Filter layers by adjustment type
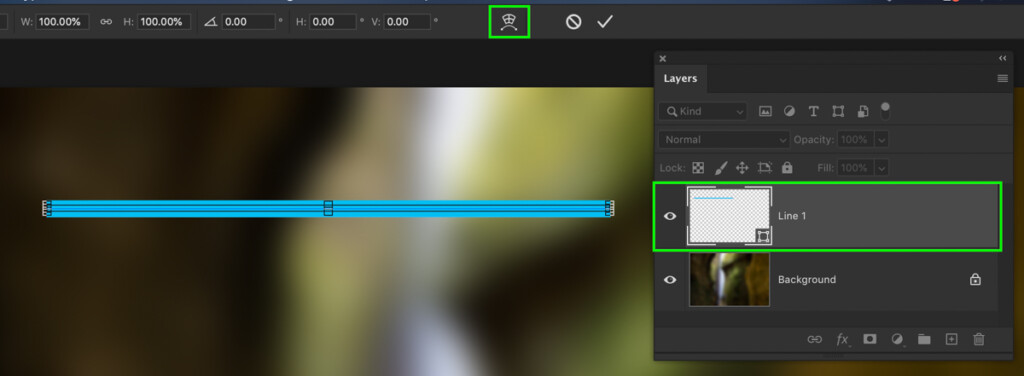The width and height of the screenshot is (1024, 376). 790,112
